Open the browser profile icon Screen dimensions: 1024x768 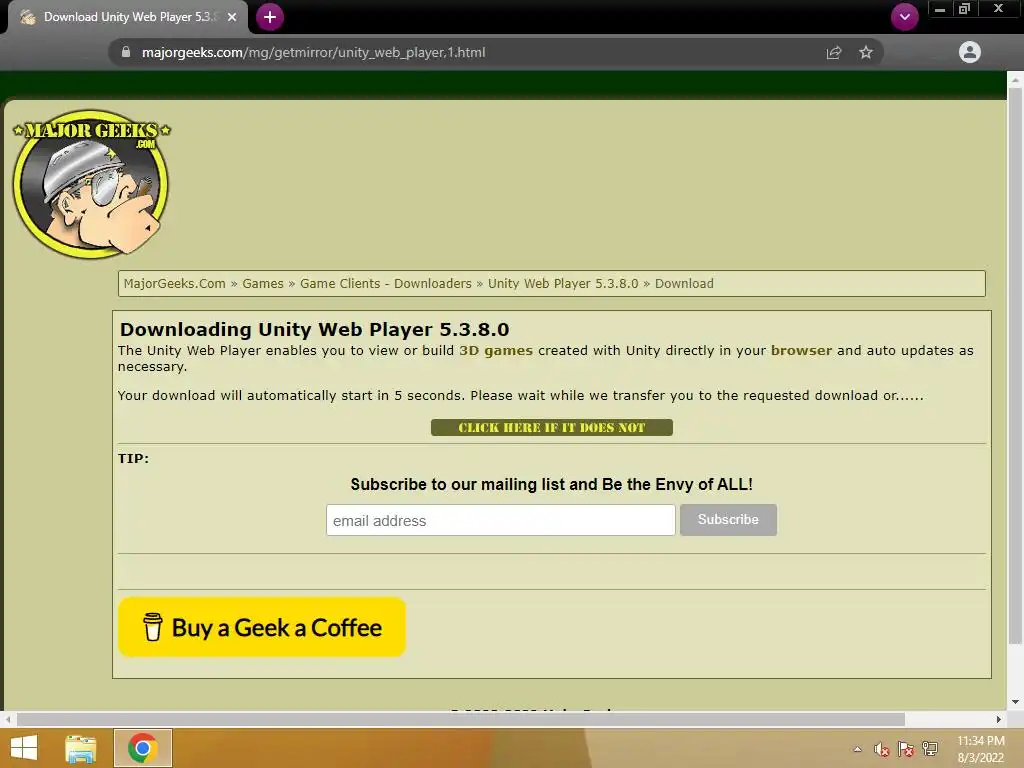point(970,52)
